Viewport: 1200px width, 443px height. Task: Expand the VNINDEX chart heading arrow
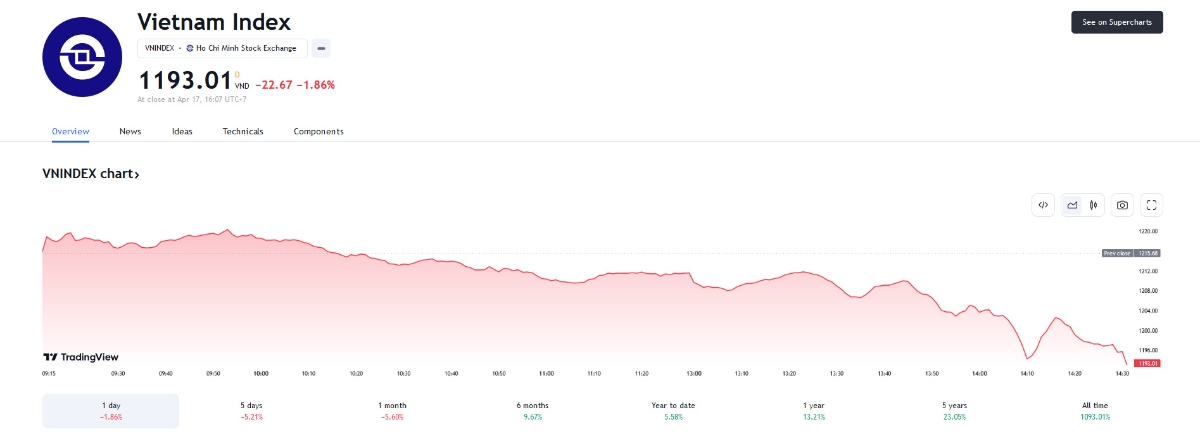(136, 175)
